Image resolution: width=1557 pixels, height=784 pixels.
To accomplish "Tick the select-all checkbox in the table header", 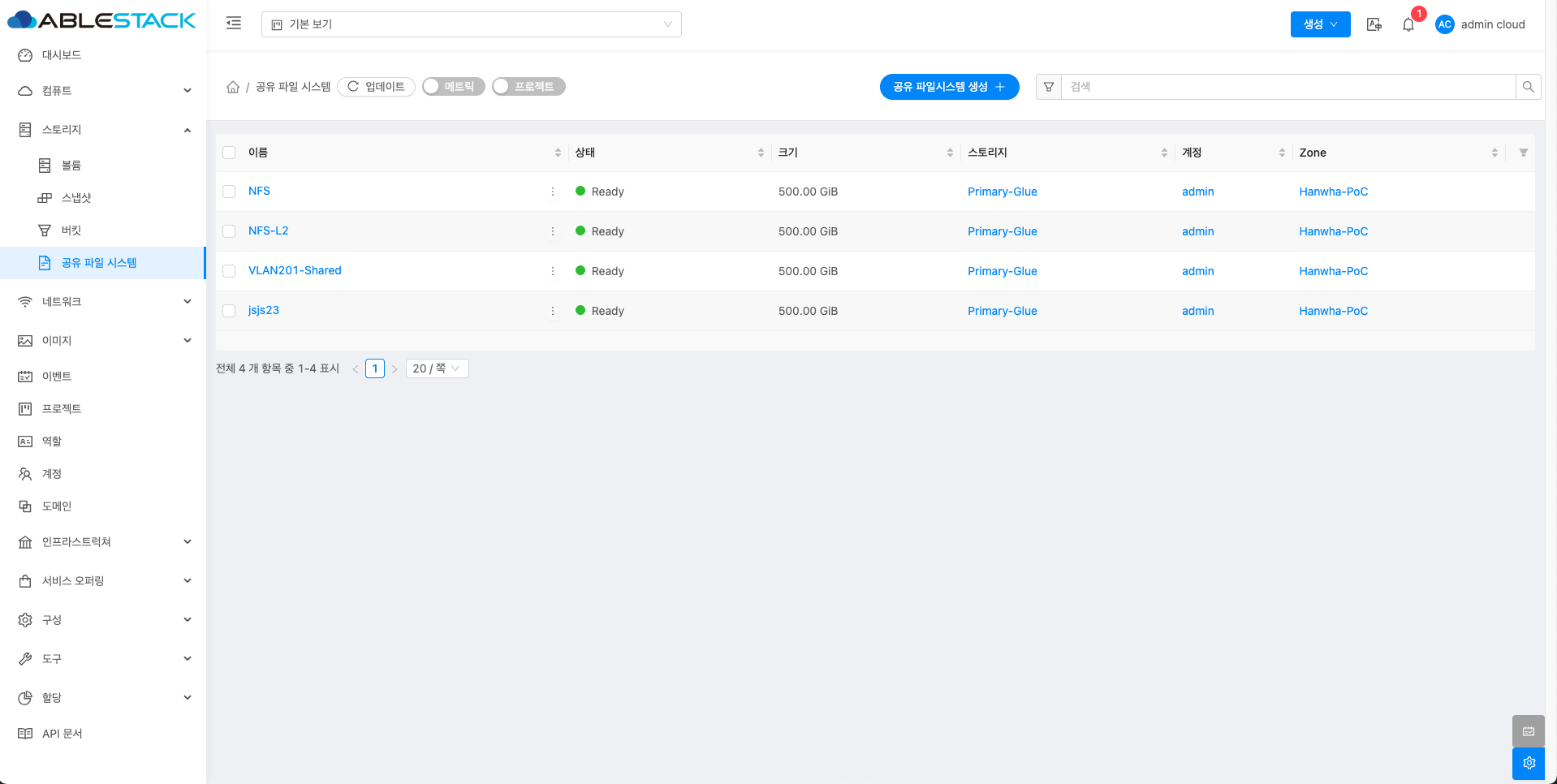I will [229, 153].
